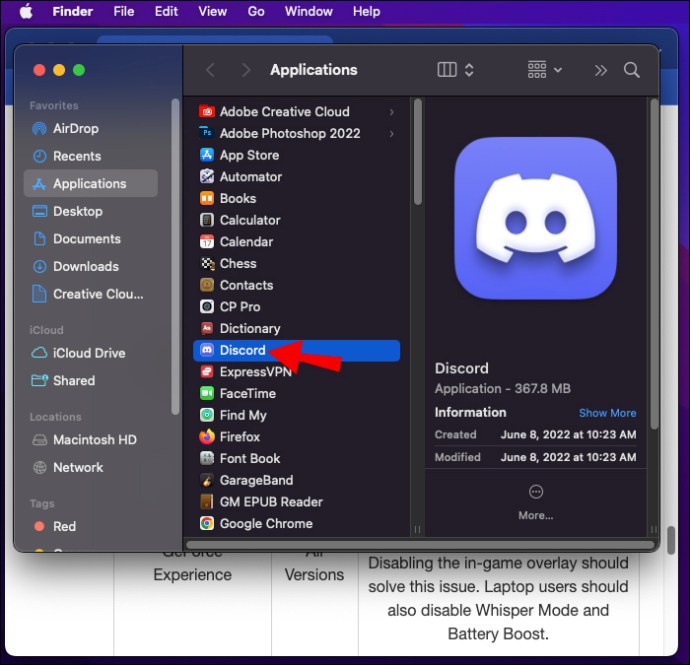Click the Finder horizontal scrollbar
The image size is (690, 665).
420,545
